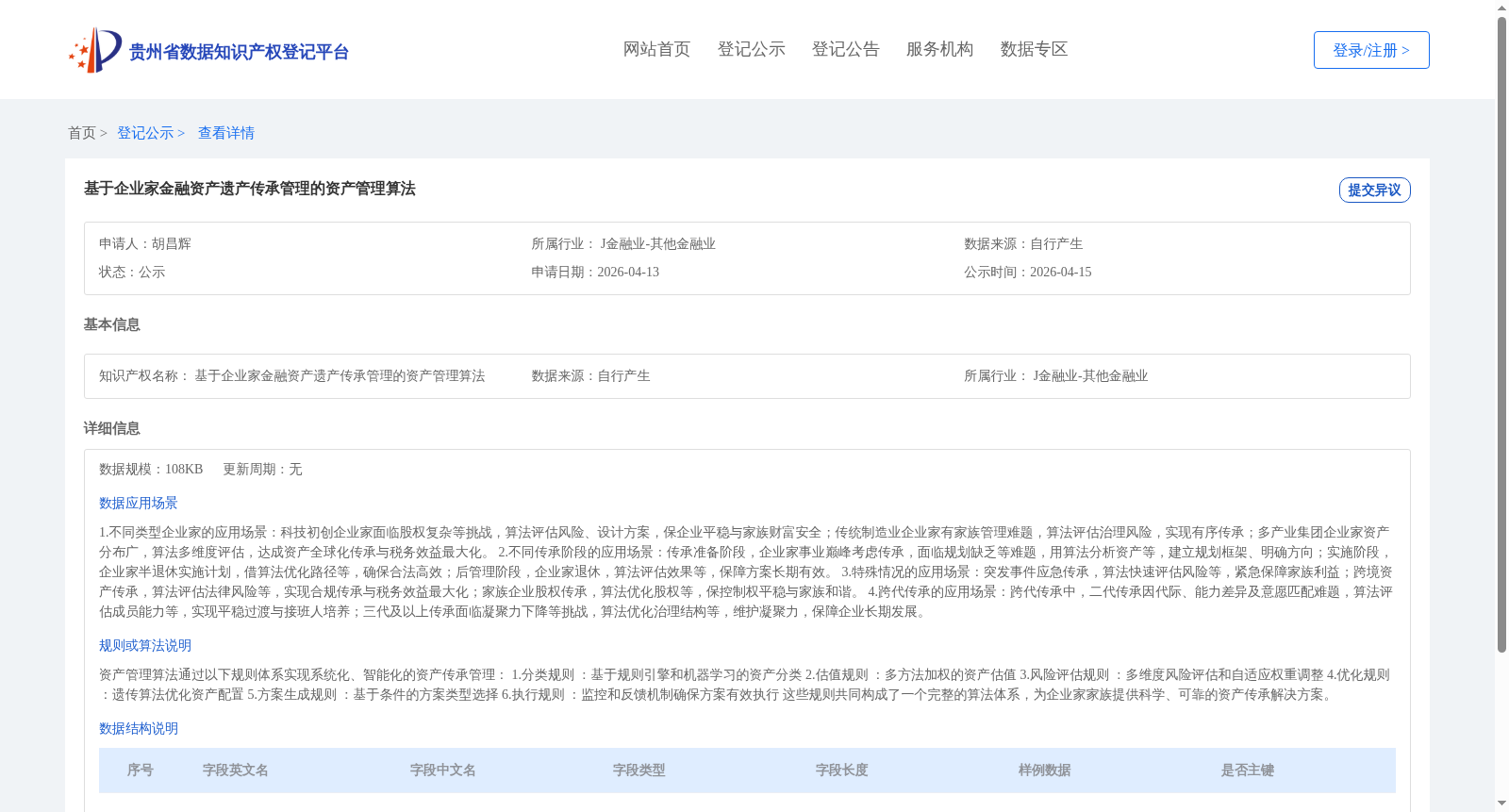Select page title 基于企业家金融资产遗产传承管理的资产管理算法
The width and height of the screenshot is (1509, 812).
click(250, 189)
